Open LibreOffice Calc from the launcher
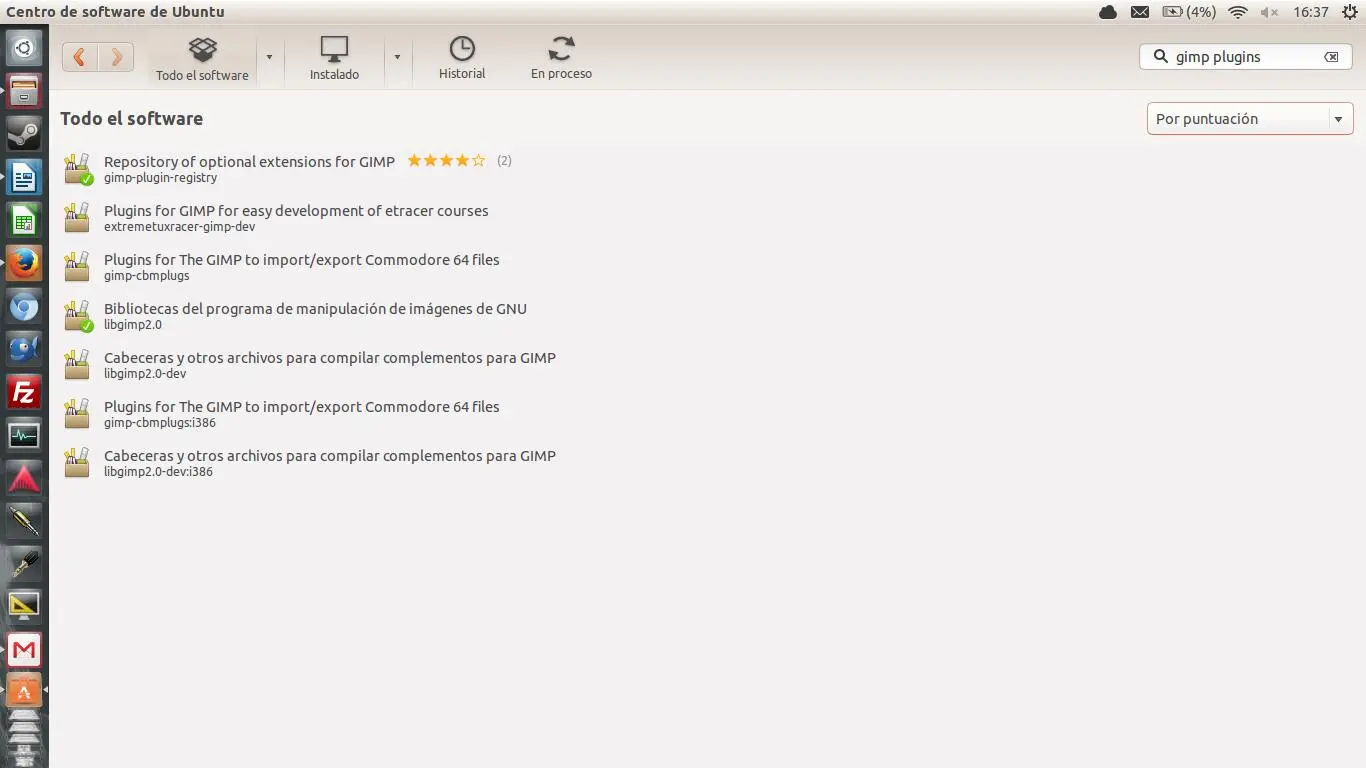Viewport: 1366px width, 768px height. pos(24,220)
